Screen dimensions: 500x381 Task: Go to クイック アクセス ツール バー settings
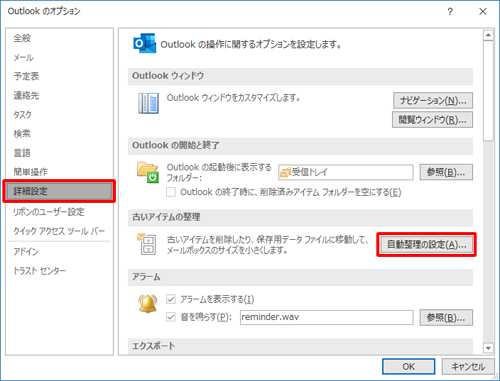pos(59,231)
